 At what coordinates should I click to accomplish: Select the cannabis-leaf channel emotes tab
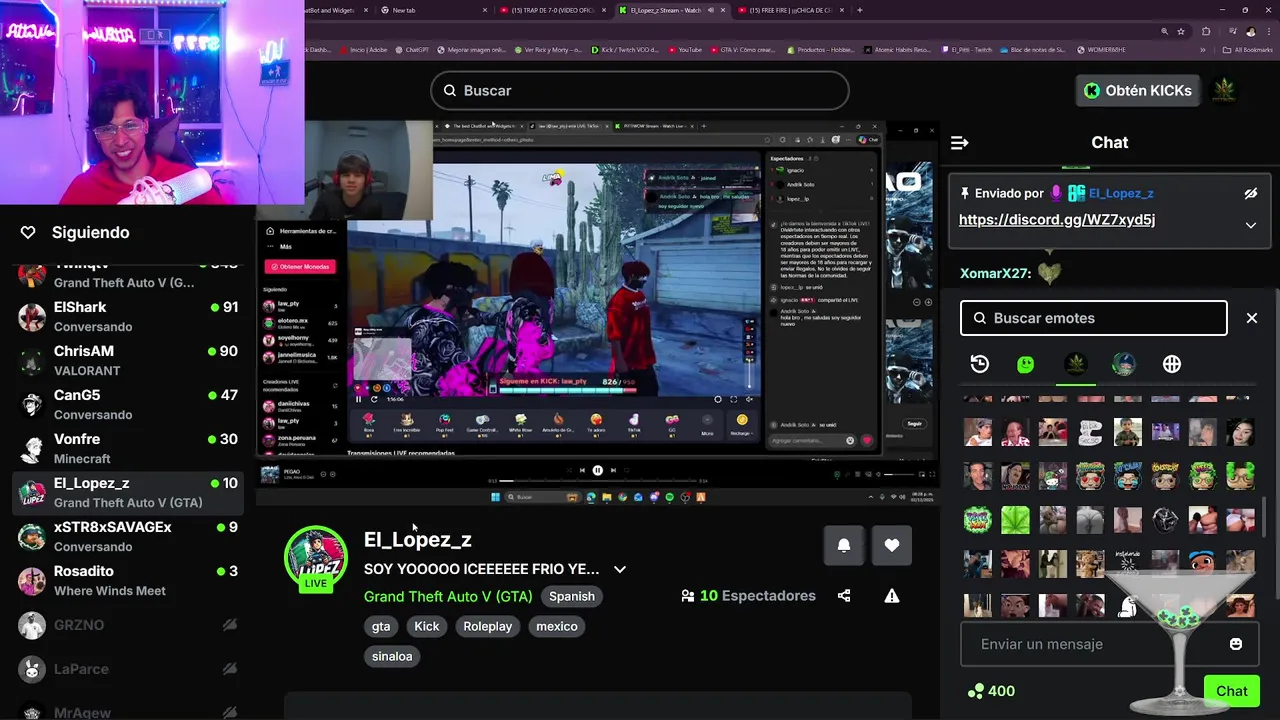coord(1075,365)
